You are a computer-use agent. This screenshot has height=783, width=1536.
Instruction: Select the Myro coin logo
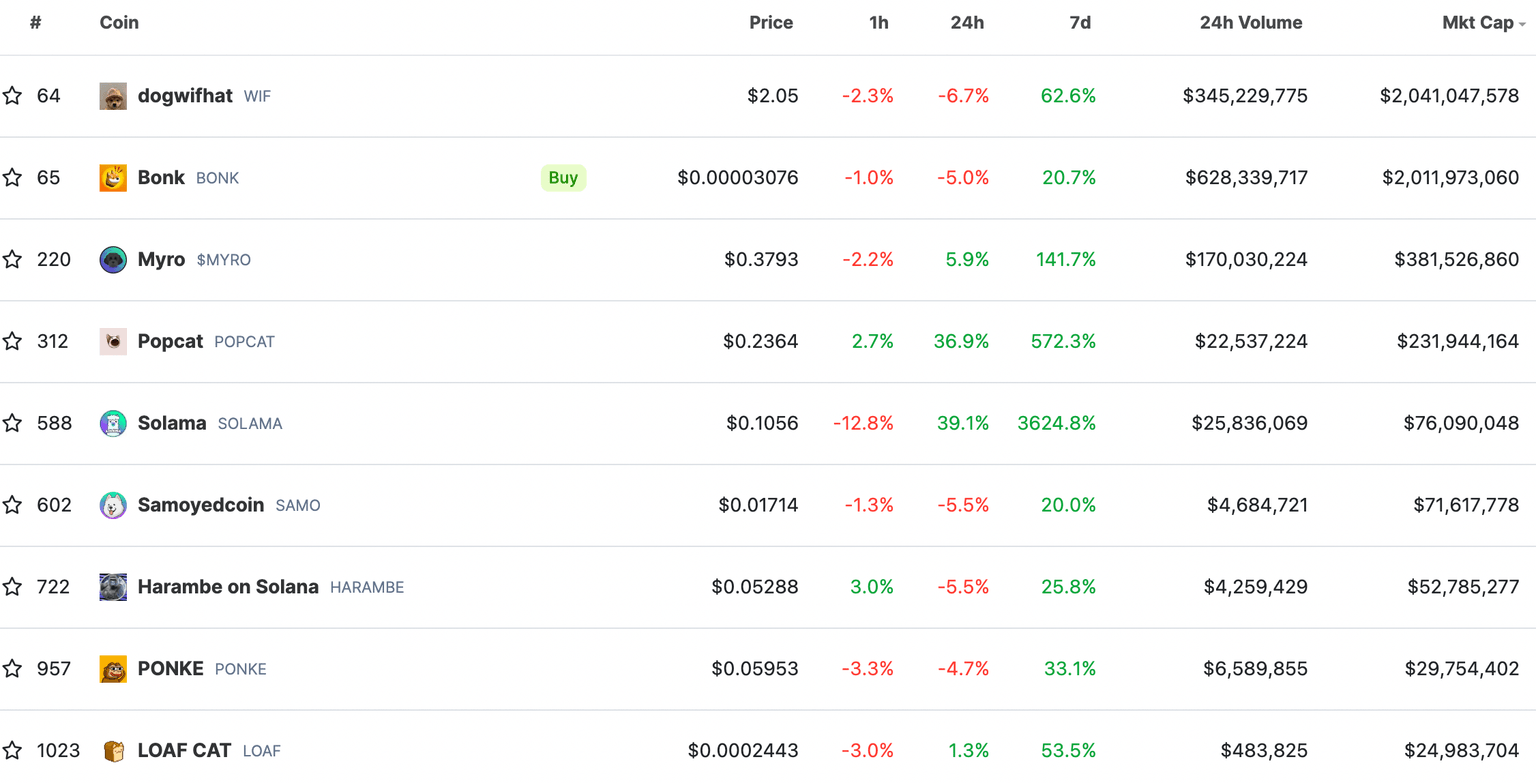pos(113,260)
